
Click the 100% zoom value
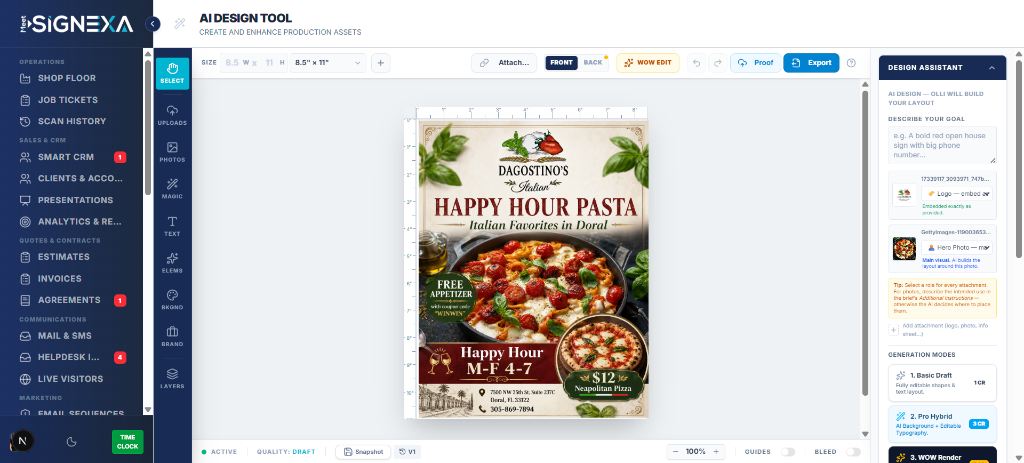pos(696,452)
